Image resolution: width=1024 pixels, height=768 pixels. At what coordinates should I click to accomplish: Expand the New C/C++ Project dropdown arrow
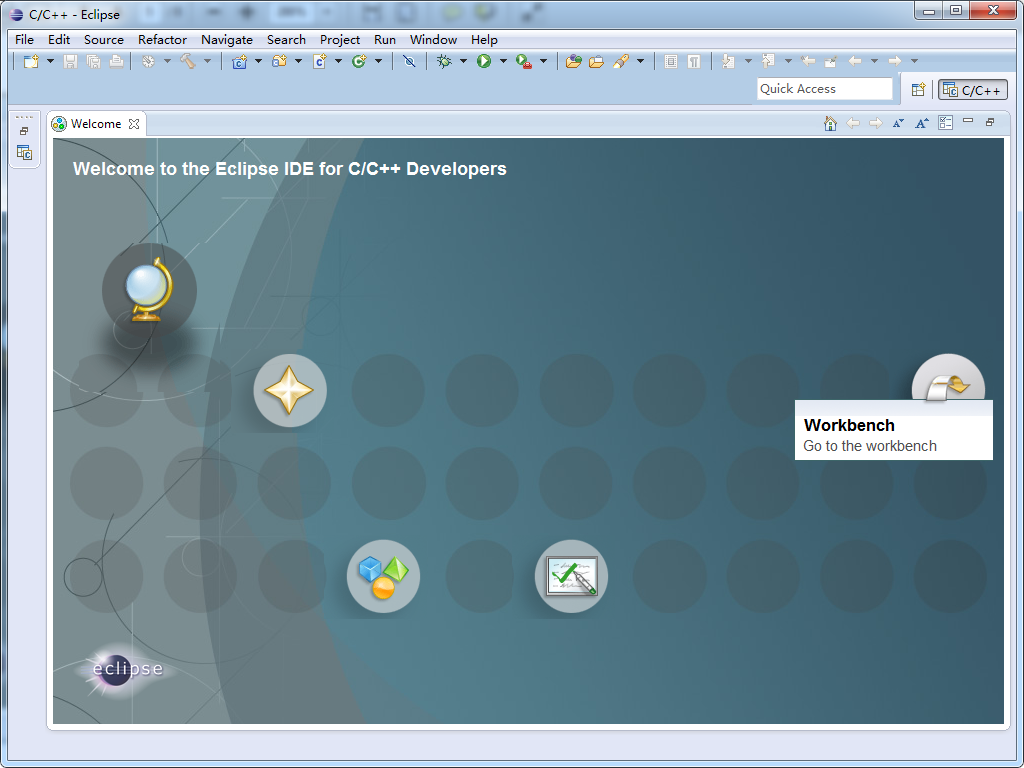coord(258,61)
